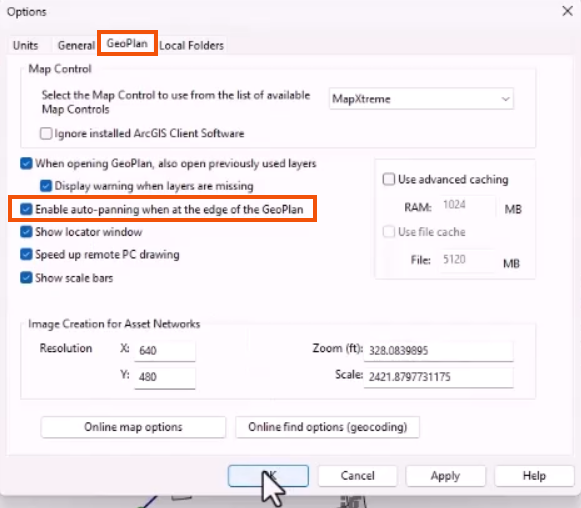Open Online find options (geocoding)
This screenshot has width=581, height=508.
[328, 427]
